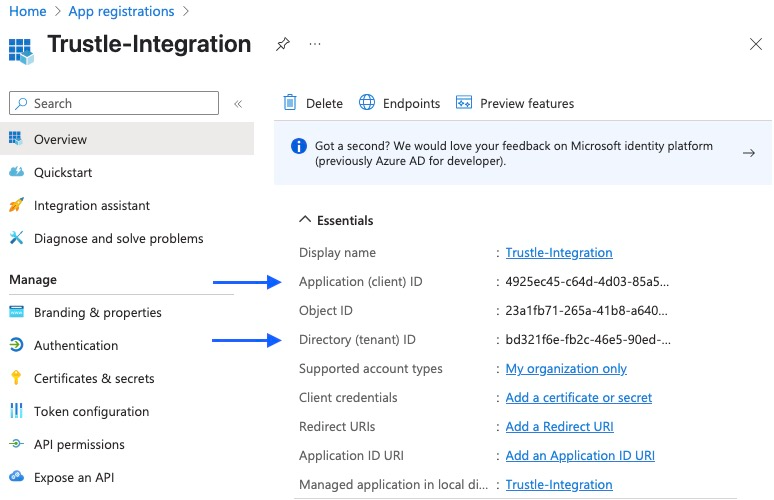
Task: Collapse the Essentials section
Action: coord(304,220)
